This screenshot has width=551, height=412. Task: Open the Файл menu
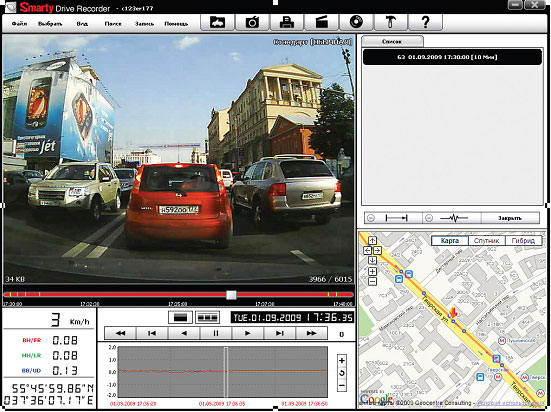point(19,24)
